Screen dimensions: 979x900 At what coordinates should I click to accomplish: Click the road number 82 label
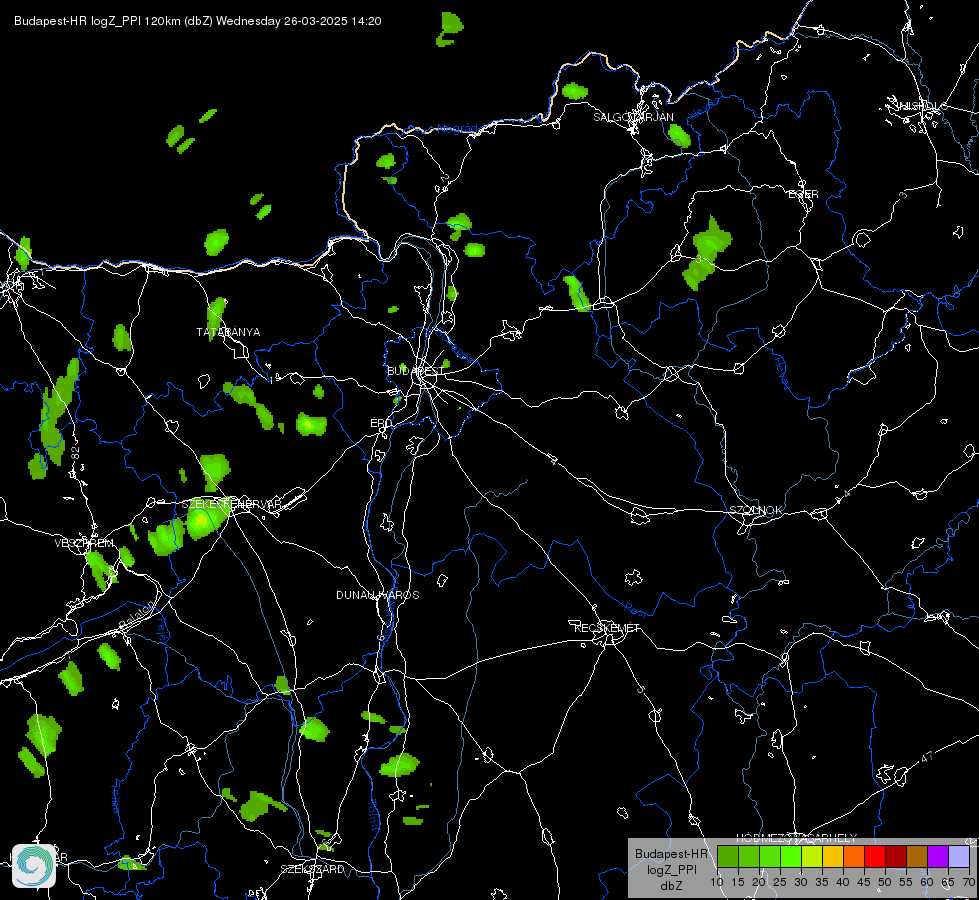tap(76, 453)
